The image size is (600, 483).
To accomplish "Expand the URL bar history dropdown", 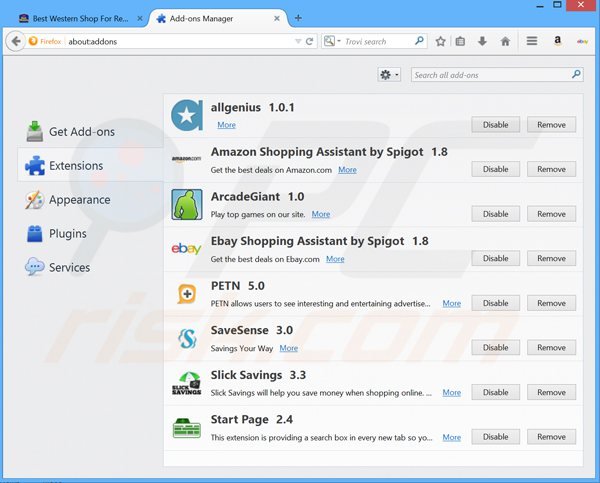I will coord(297,41).
